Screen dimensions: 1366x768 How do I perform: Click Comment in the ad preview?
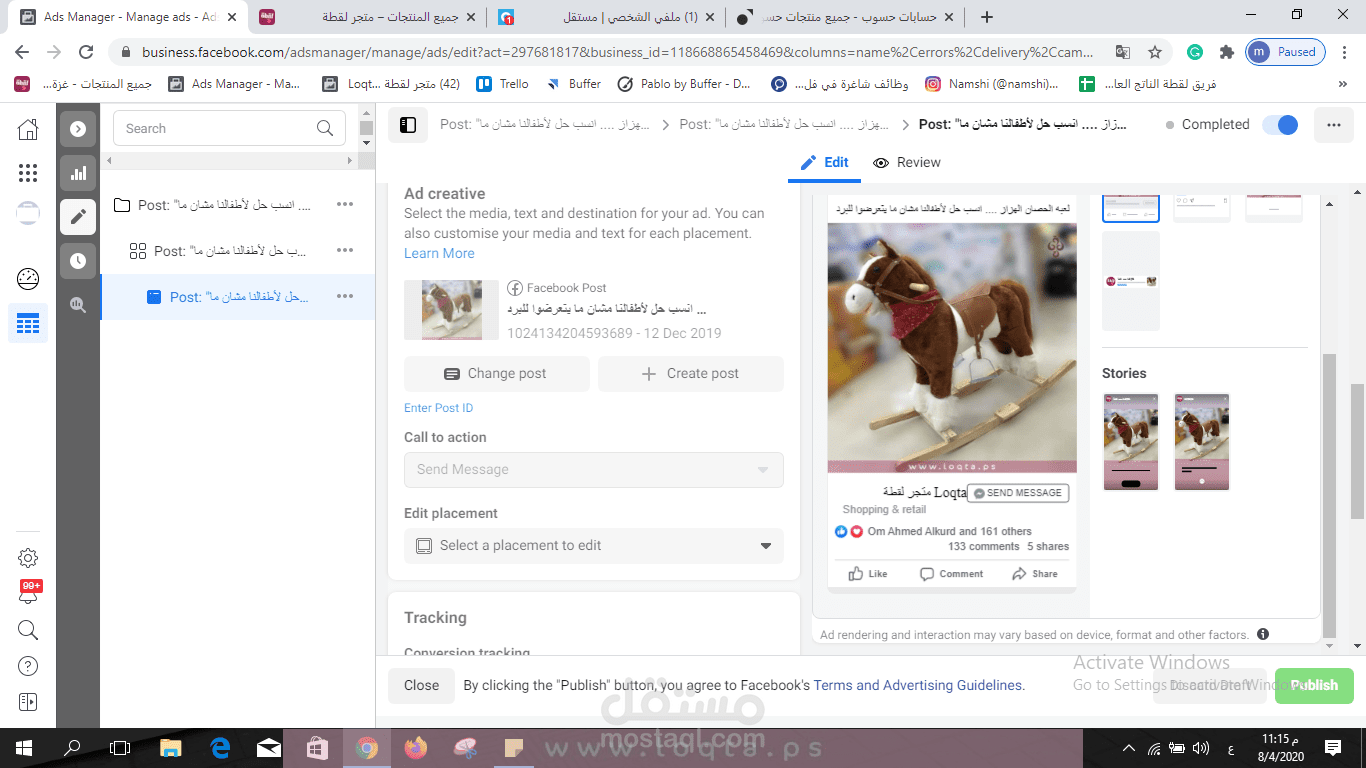(x=952, y=574)
